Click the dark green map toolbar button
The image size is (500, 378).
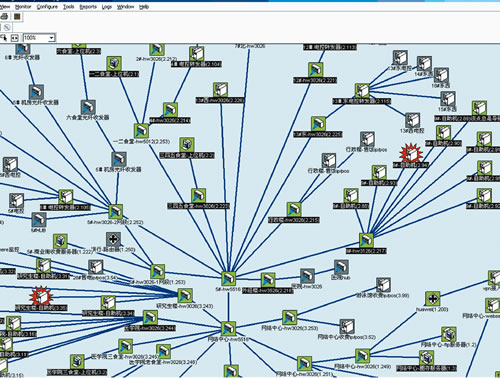click(17, 17)
